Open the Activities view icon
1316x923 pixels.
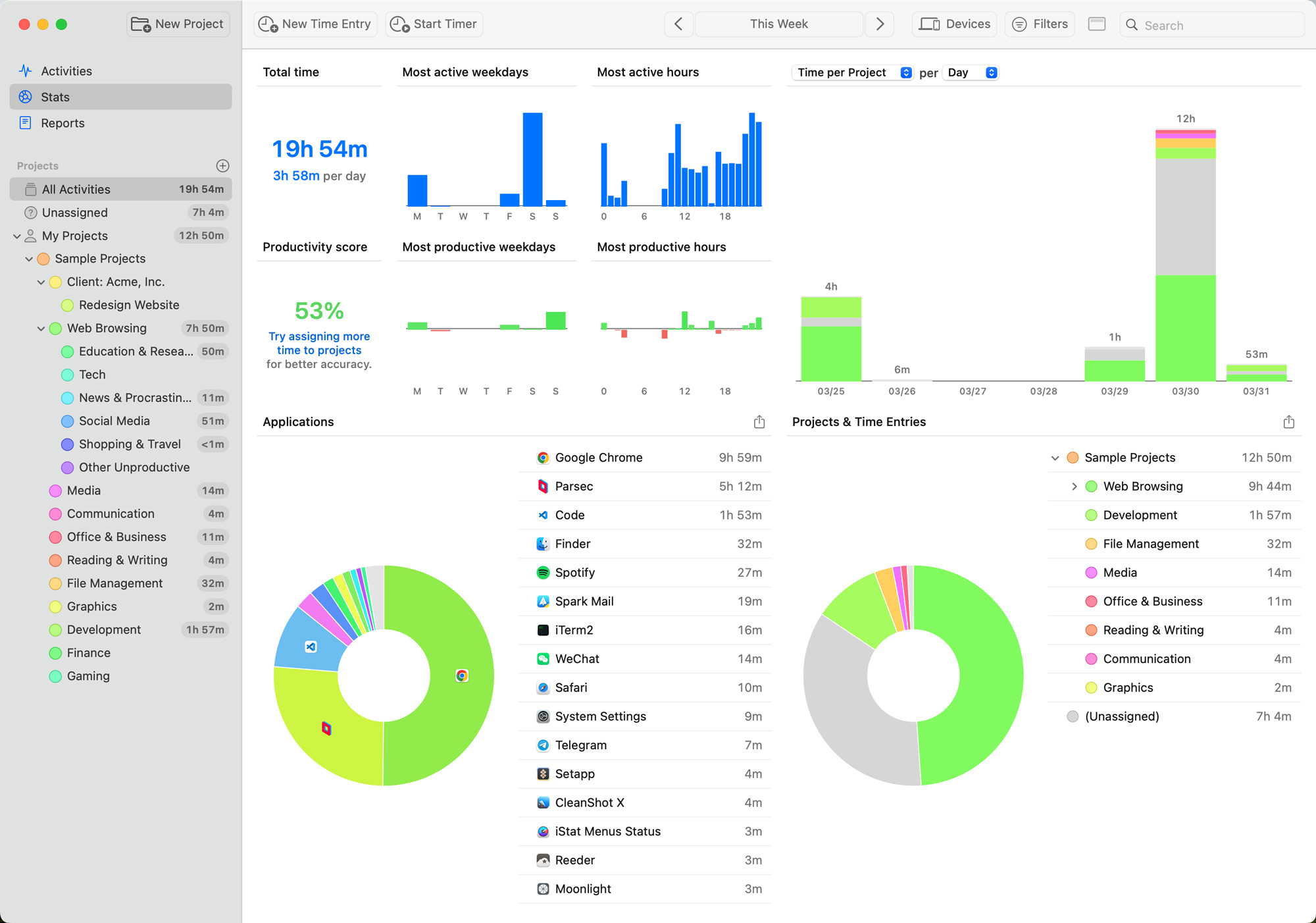coord(26,70)
